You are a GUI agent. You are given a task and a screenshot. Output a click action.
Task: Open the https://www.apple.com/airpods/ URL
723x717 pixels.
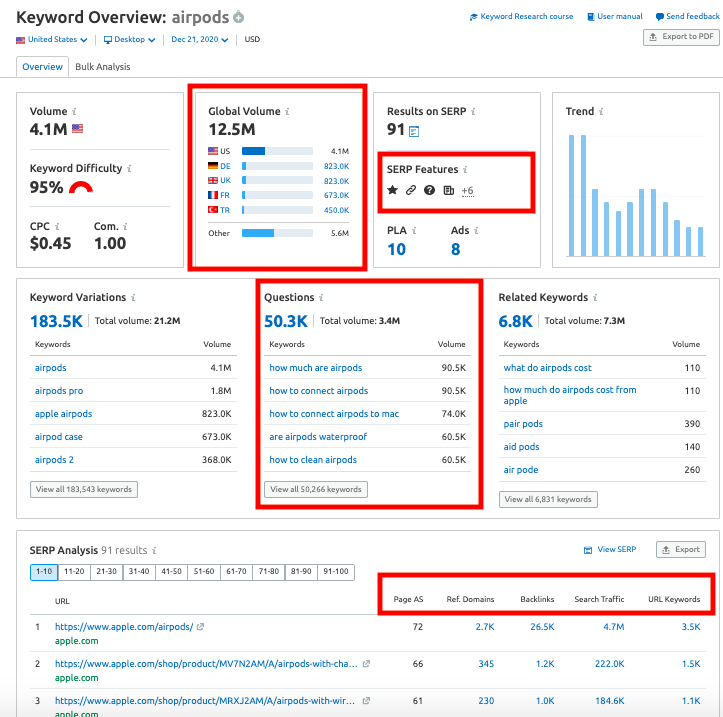click(x=124, y=627)
